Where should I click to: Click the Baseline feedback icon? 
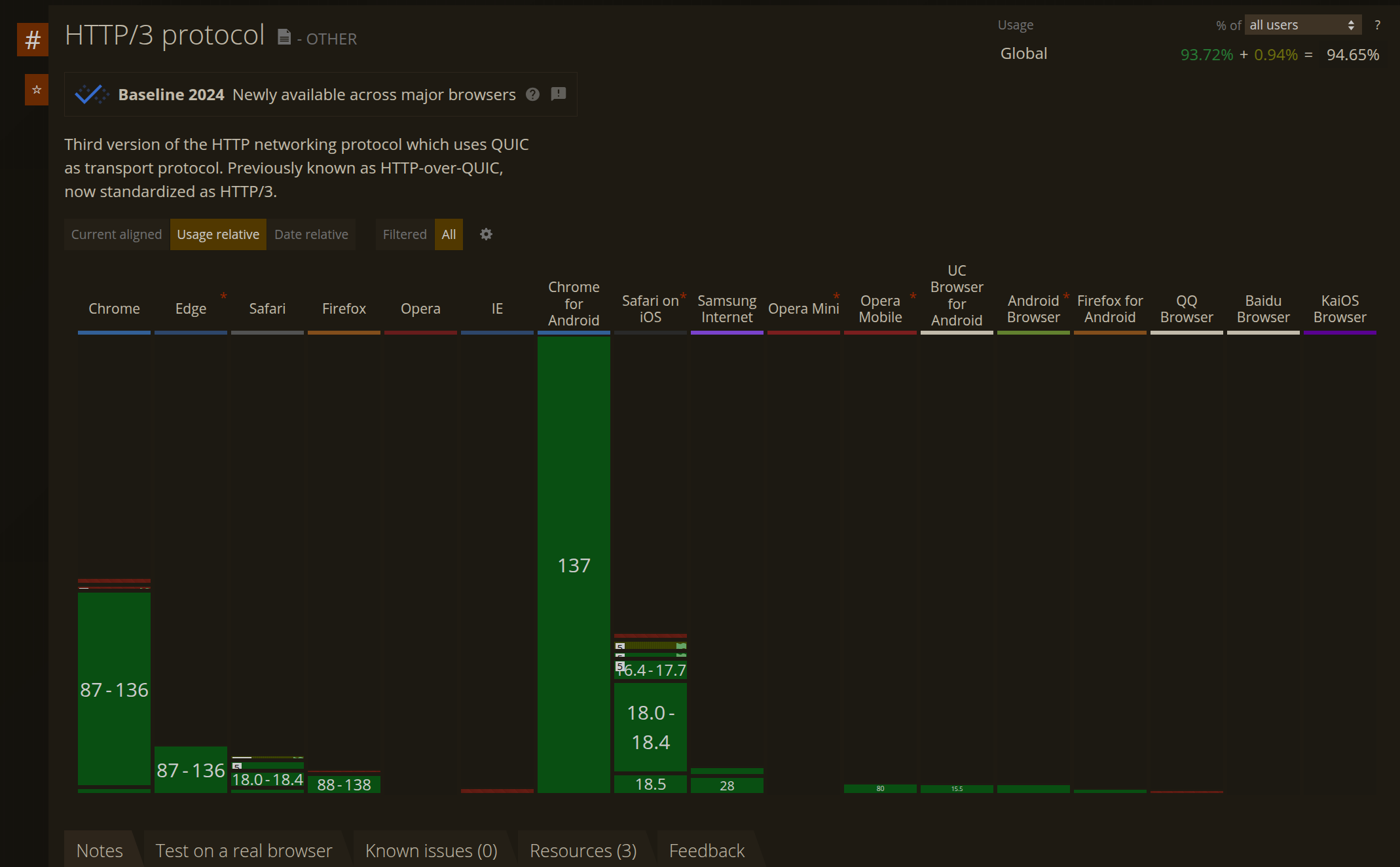[559, 94]
